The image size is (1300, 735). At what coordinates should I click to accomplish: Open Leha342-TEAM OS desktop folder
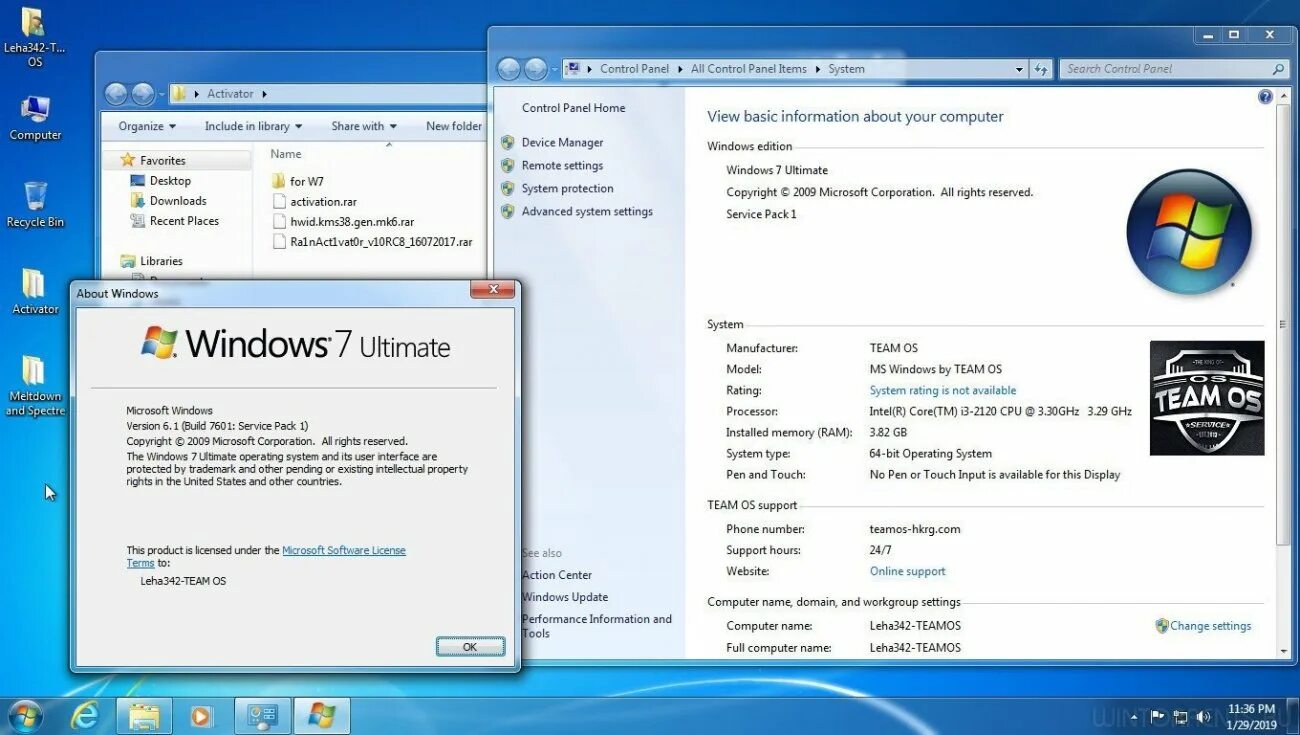click(34, 37)
